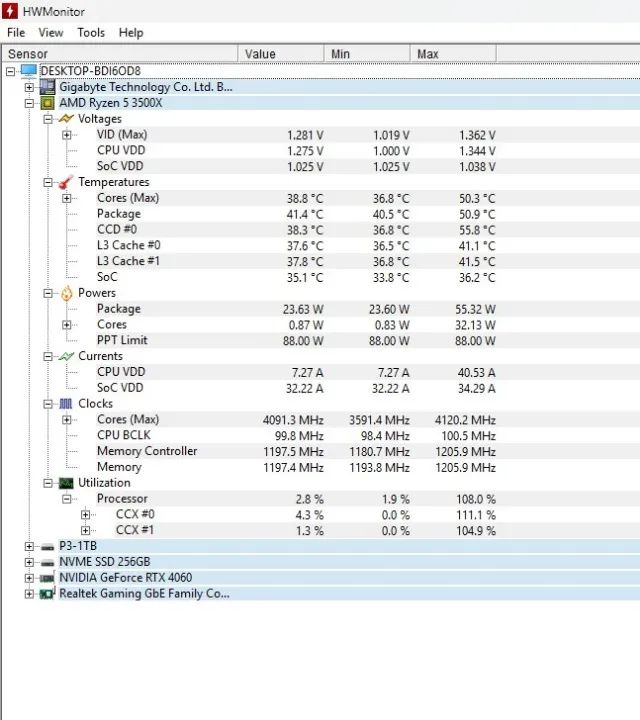Click the P3-1TB drive icon
This screenshot has height=720, width=640.
point(47,546)
